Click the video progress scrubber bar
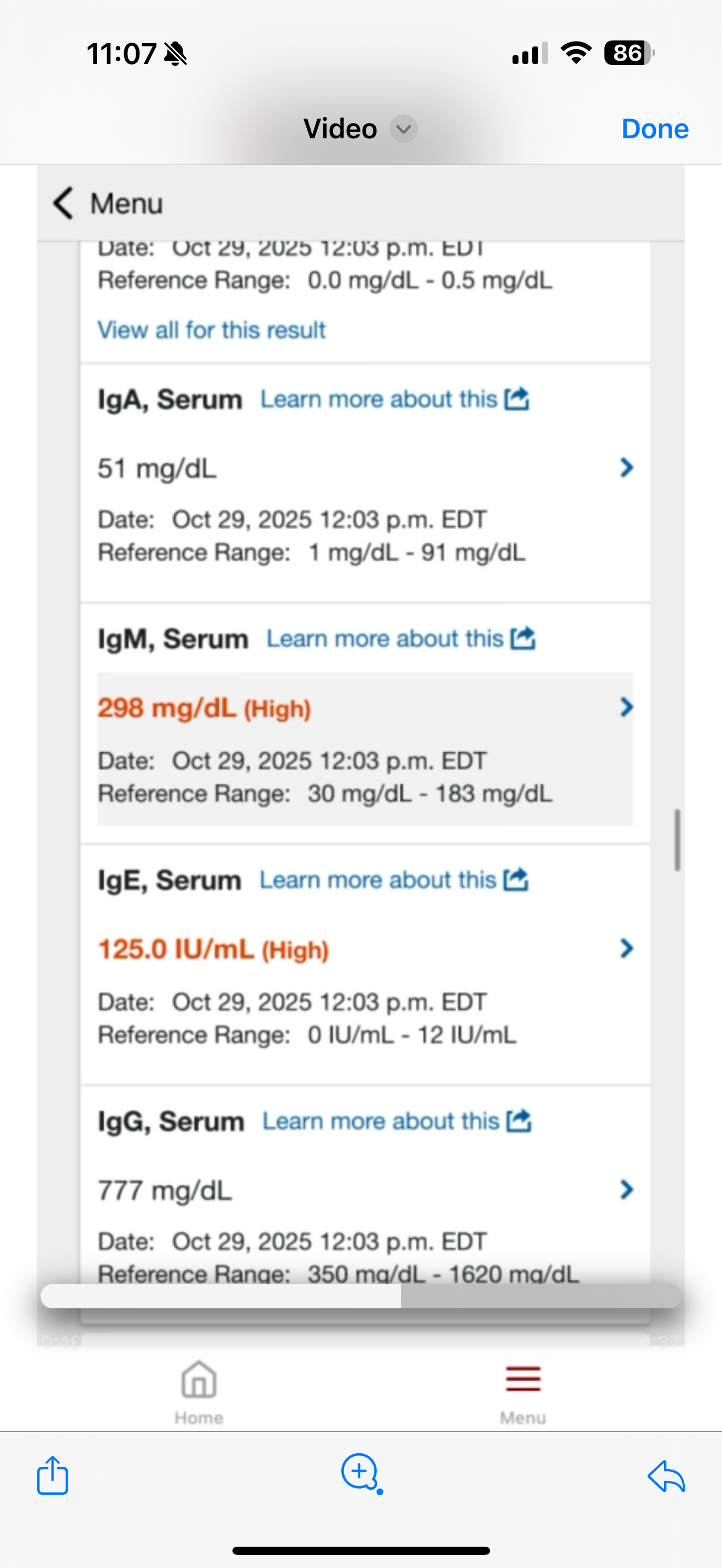This screenshot has height=1568, width=722. [360, 1296]
